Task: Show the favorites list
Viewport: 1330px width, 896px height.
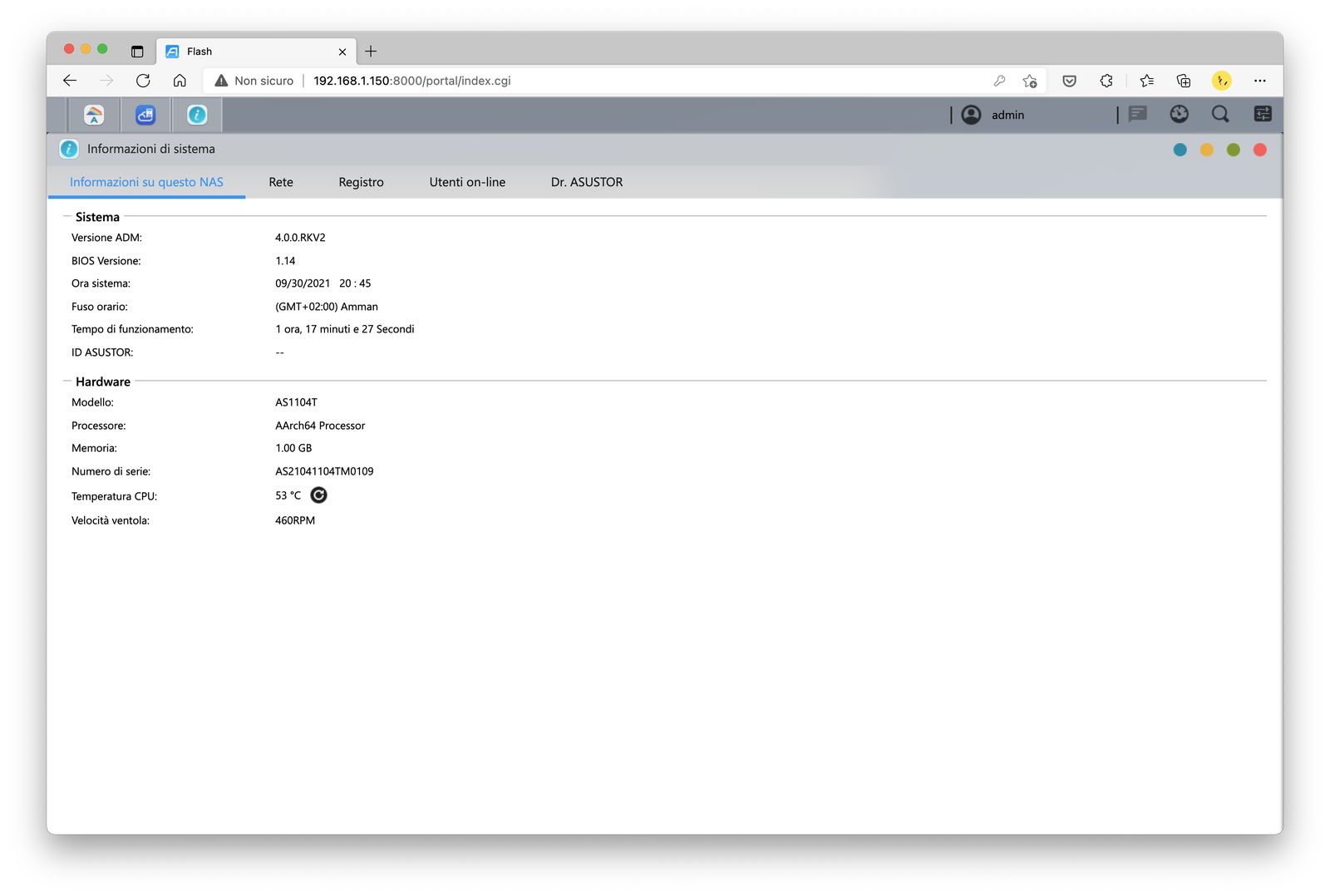Action: [1147, 81]
